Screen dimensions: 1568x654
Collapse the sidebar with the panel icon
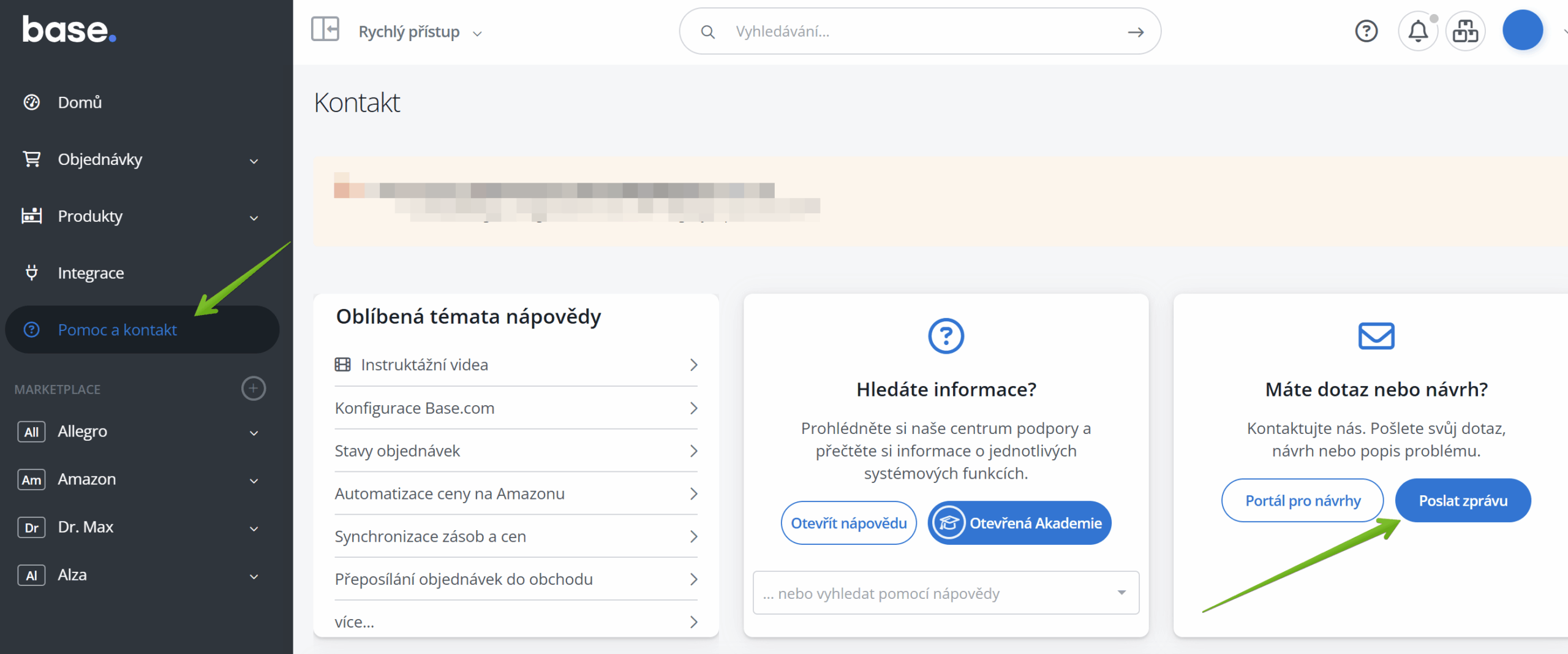(x=325, y=29)
